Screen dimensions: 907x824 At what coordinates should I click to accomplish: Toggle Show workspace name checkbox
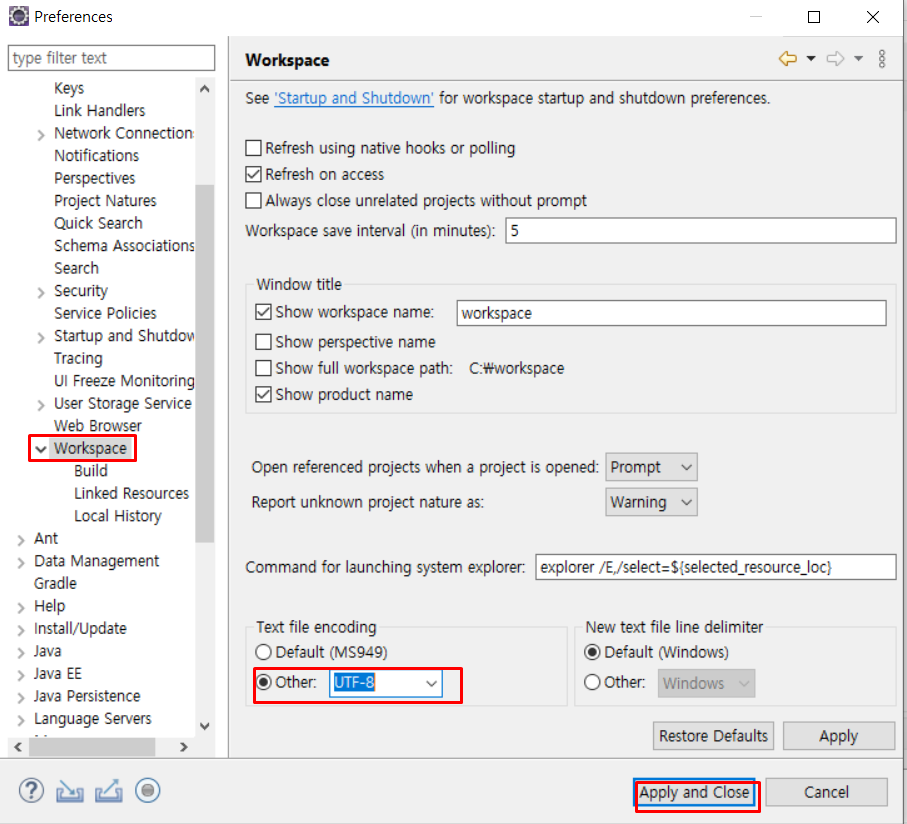[263, 312]
